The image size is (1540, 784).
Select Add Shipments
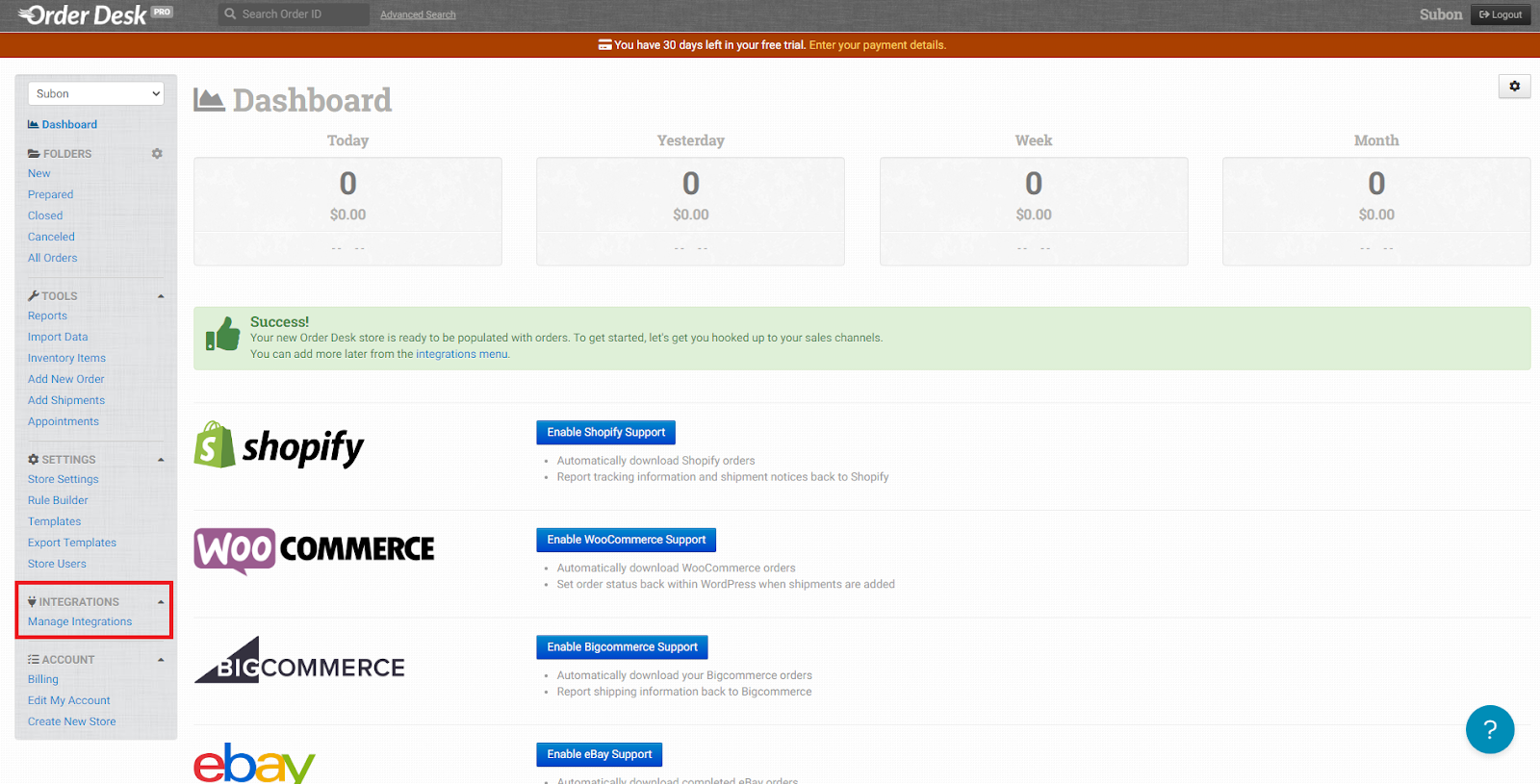66,401
